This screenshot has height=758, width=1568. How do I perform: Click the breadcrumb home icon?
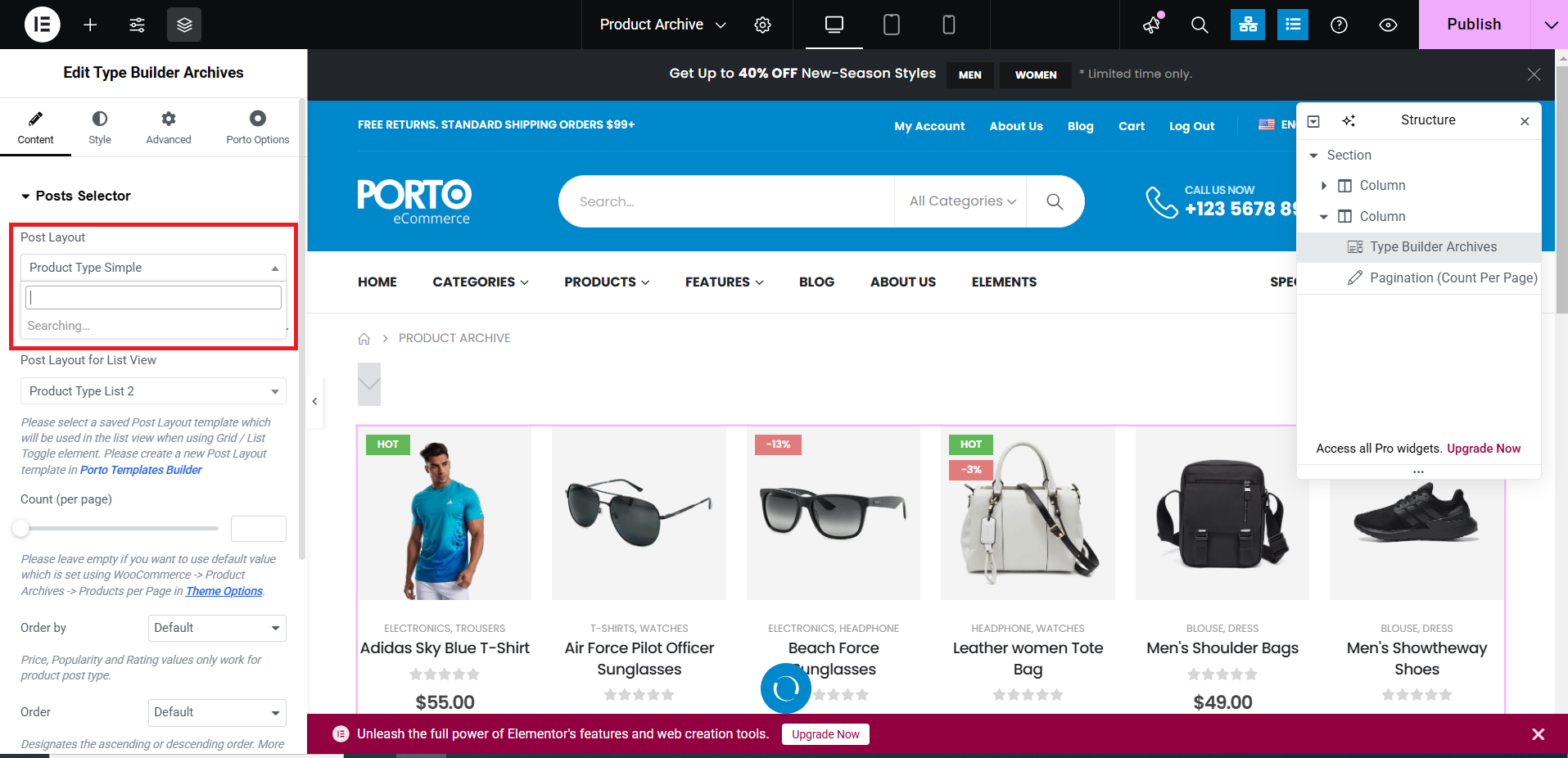click(x=364, y=339)
